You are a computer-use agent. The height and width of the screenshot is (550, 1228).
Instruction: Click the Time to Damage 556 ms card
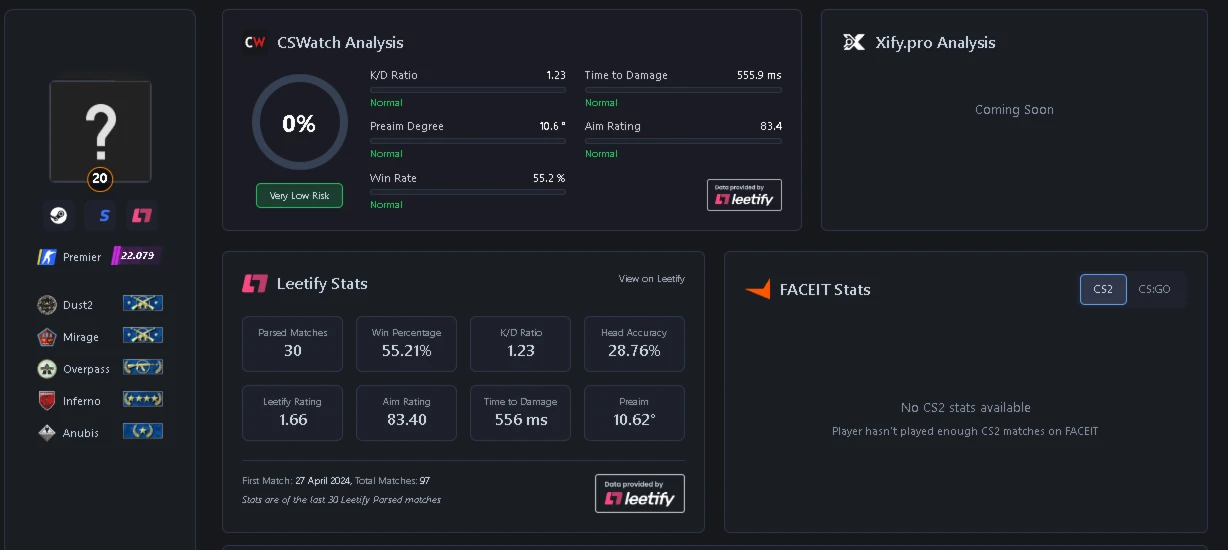point(520,413)
